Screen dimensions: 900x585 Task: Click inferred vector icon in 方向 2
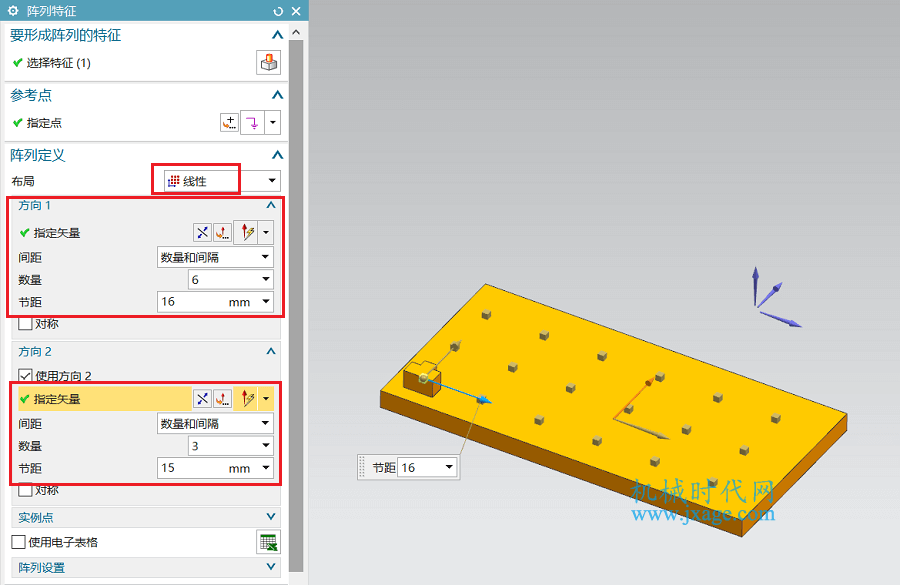(x=247, y=398)
